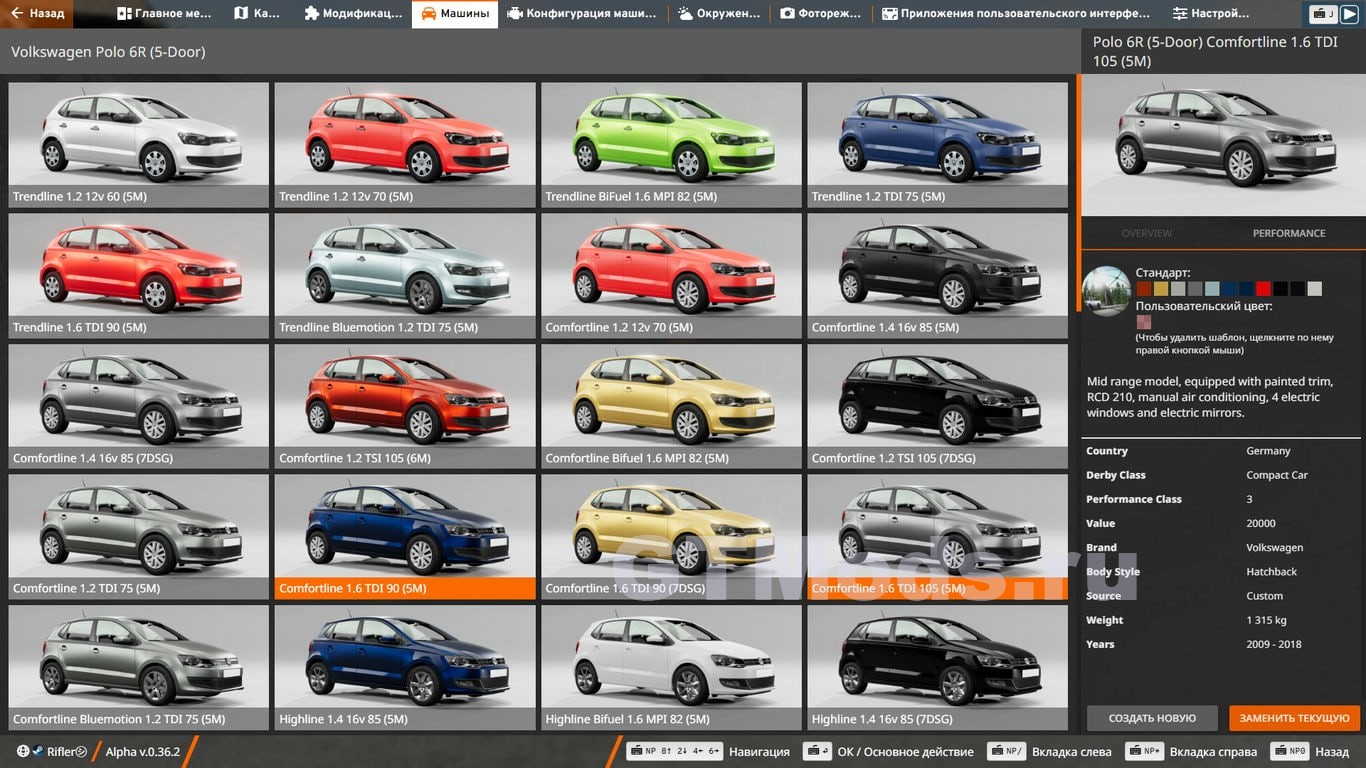
Task: Pick the light blue standard color swatch
Action: coord(1212,289)
